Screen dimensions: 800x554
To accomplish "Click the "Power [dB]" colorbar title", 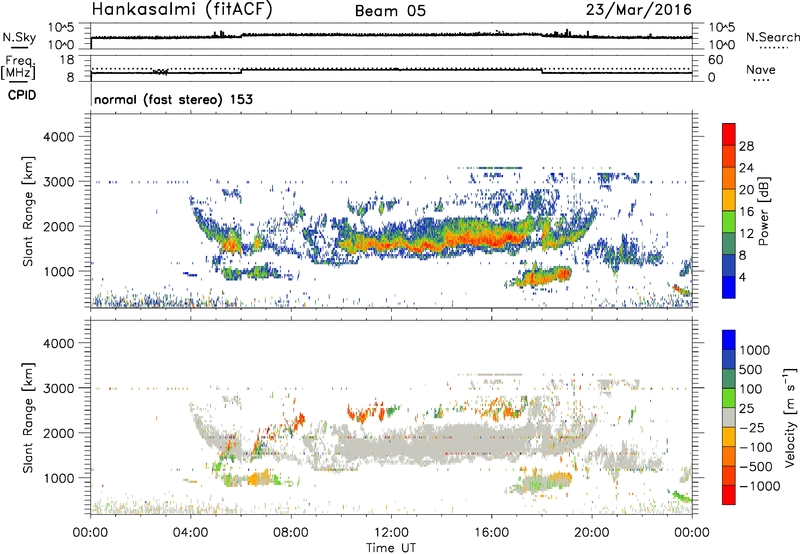I will click(763, 211).
